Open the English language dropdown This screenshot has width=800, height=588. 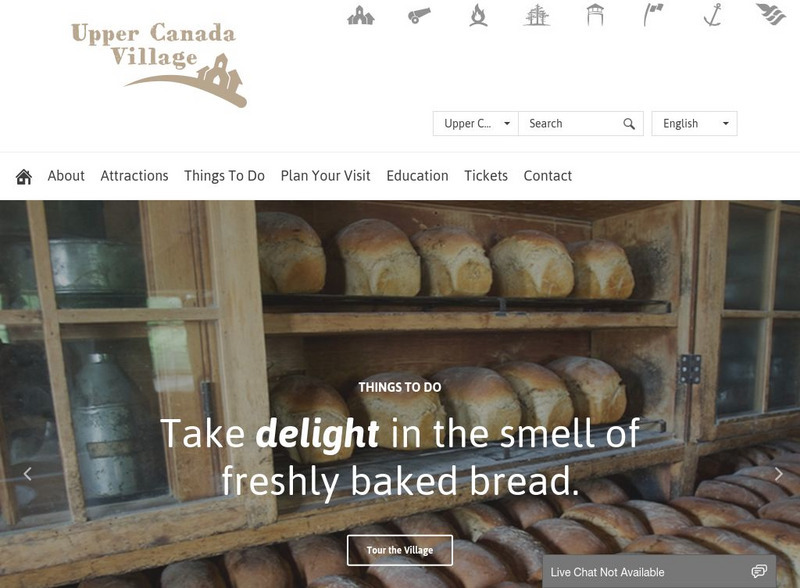pyautogui.click(x=694, y=124)
